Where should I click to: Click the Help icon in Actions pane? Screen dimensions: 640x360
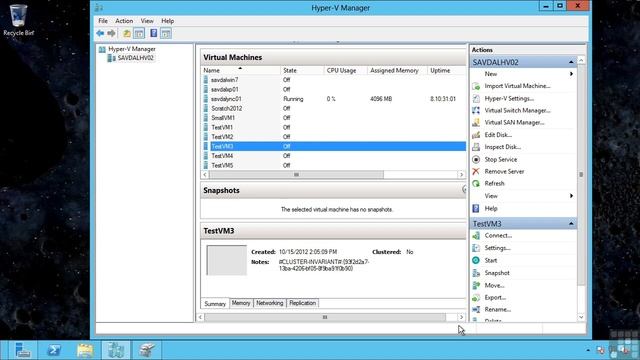(x=476, y=209)
